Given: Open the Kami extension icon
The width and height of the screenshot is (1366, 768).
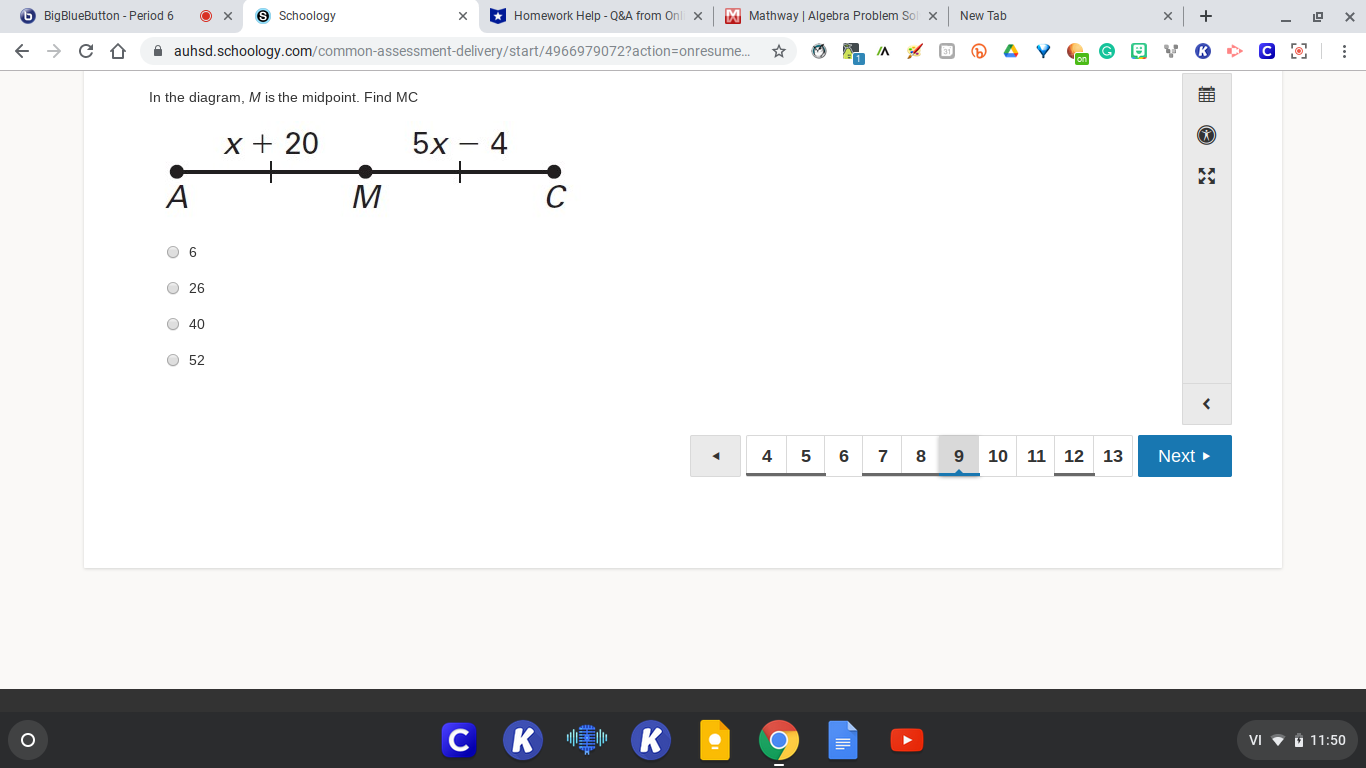Looking at the screenshot, I should pos(1202,51).
